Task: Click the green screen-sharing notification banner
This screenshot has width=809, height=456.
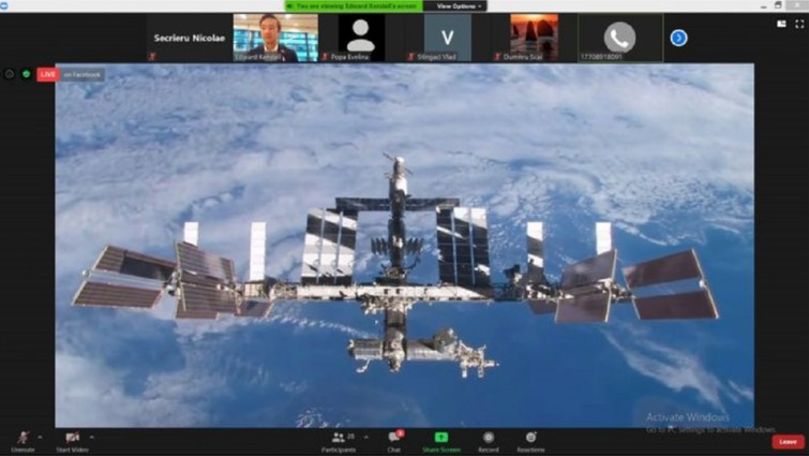Action: 353,6
